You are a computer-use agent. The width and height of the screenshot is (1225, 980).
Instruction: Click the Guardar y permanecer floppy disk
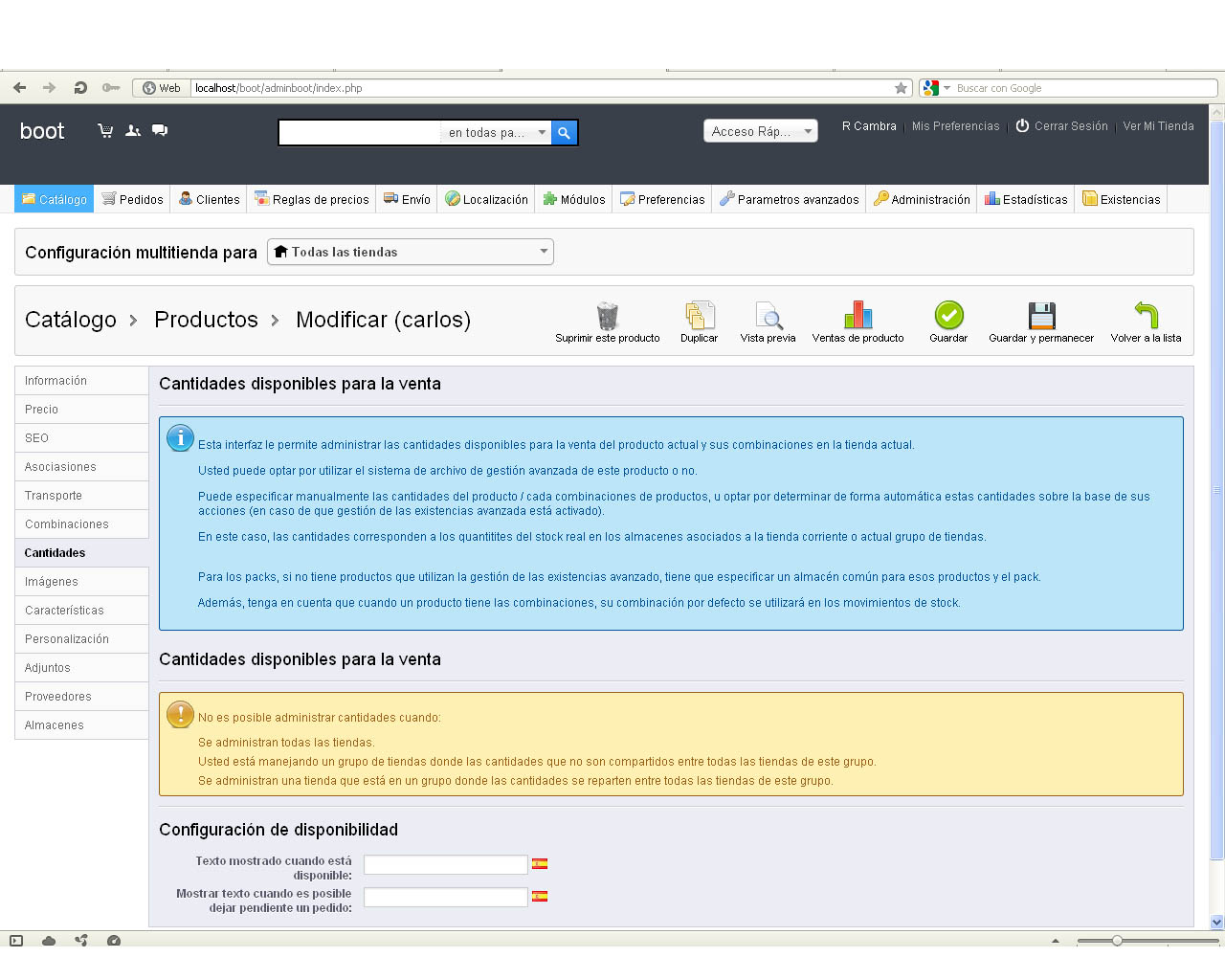point(1041,316)
